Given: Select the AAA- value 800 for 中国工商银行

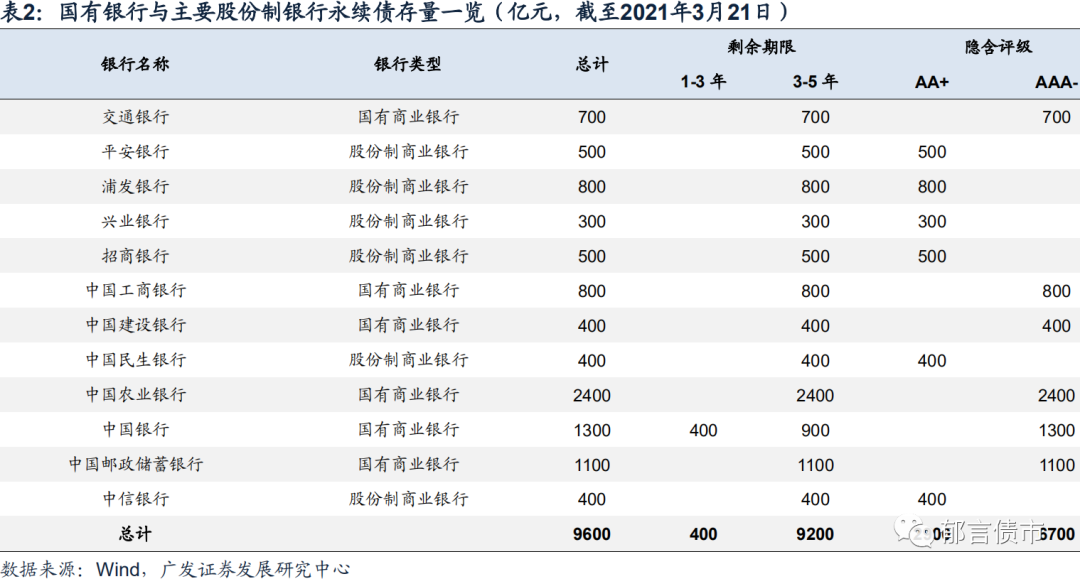Looking at the screenshot, I should pyautogui.click(x=1057, y=291).
